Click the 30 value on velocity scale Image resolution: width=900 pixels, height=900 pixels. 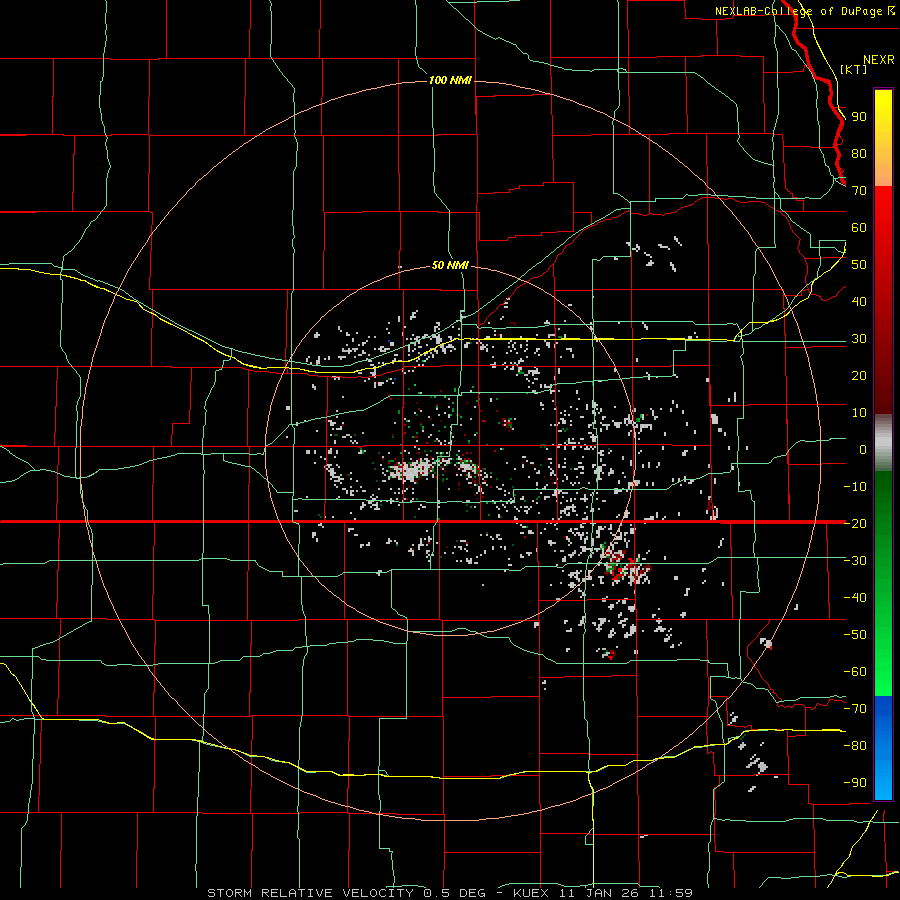point(859,339)
